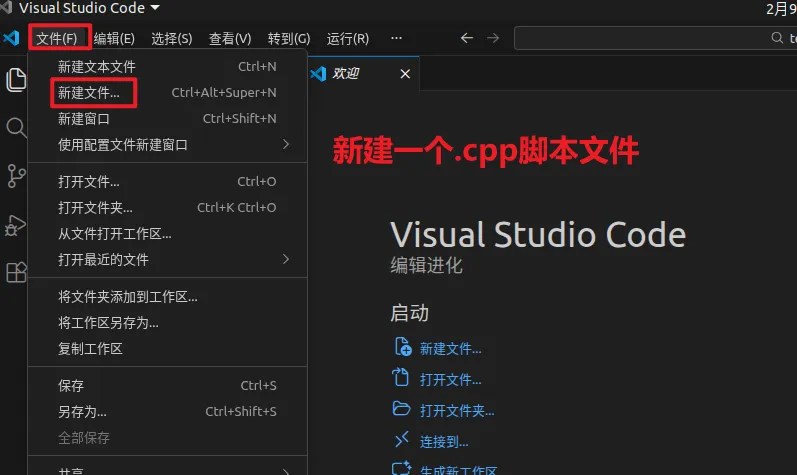Choose 打开文件... in the File menu
797x475 pixels.
[168, 181]
